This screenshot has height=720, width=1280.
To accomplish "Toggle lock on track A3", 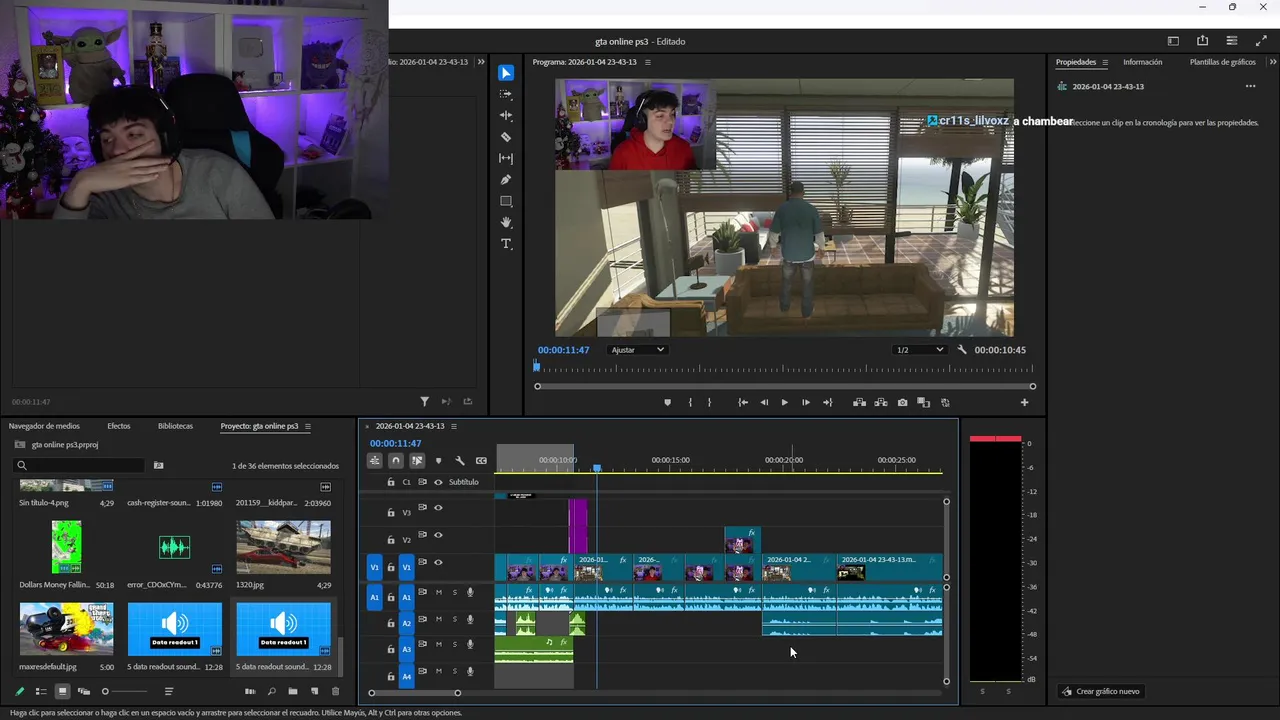I will point(391,650).
